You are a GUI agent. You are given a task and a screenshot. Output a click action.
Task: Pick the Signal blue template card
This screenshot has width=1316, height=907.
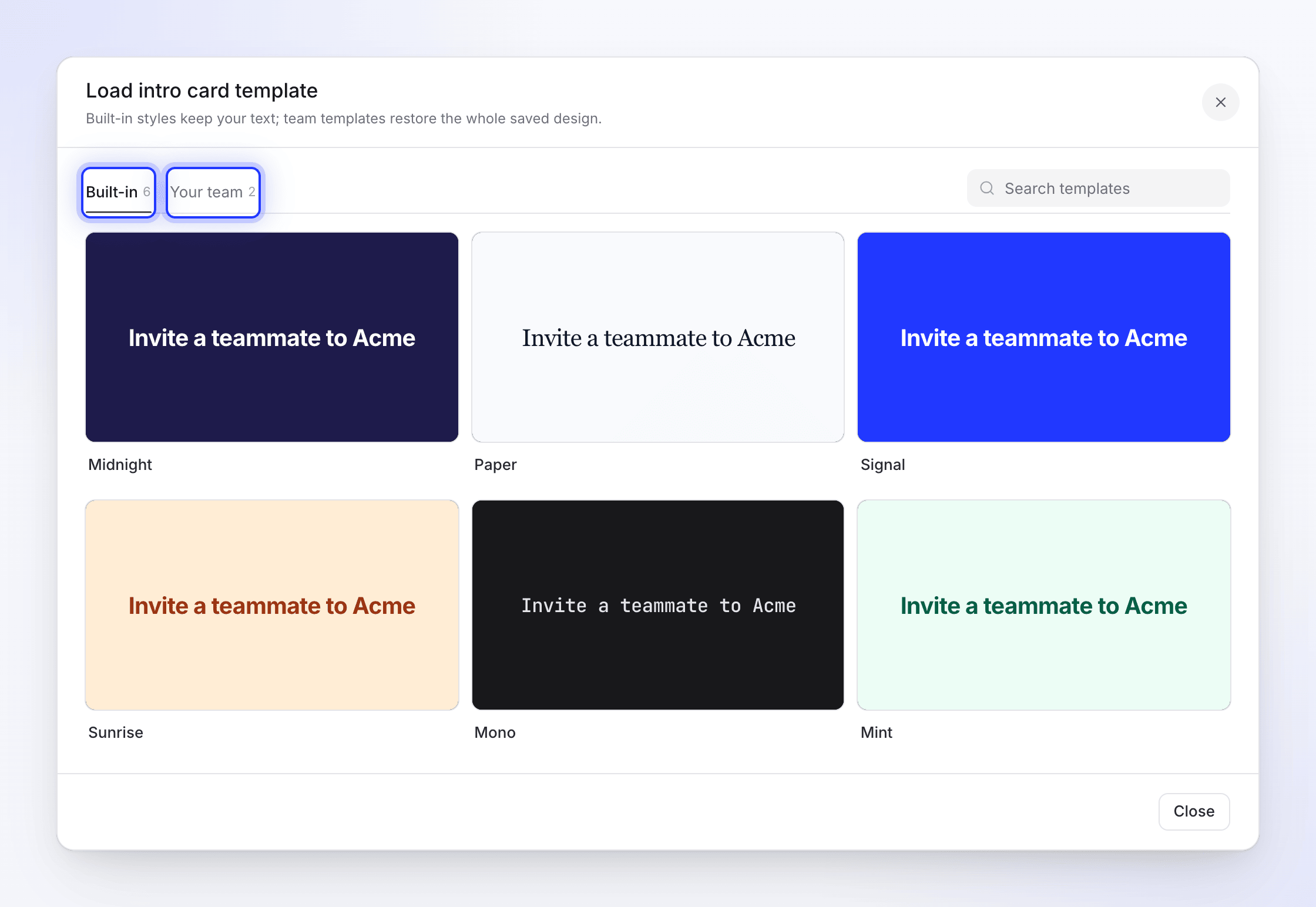[1044, 337]
